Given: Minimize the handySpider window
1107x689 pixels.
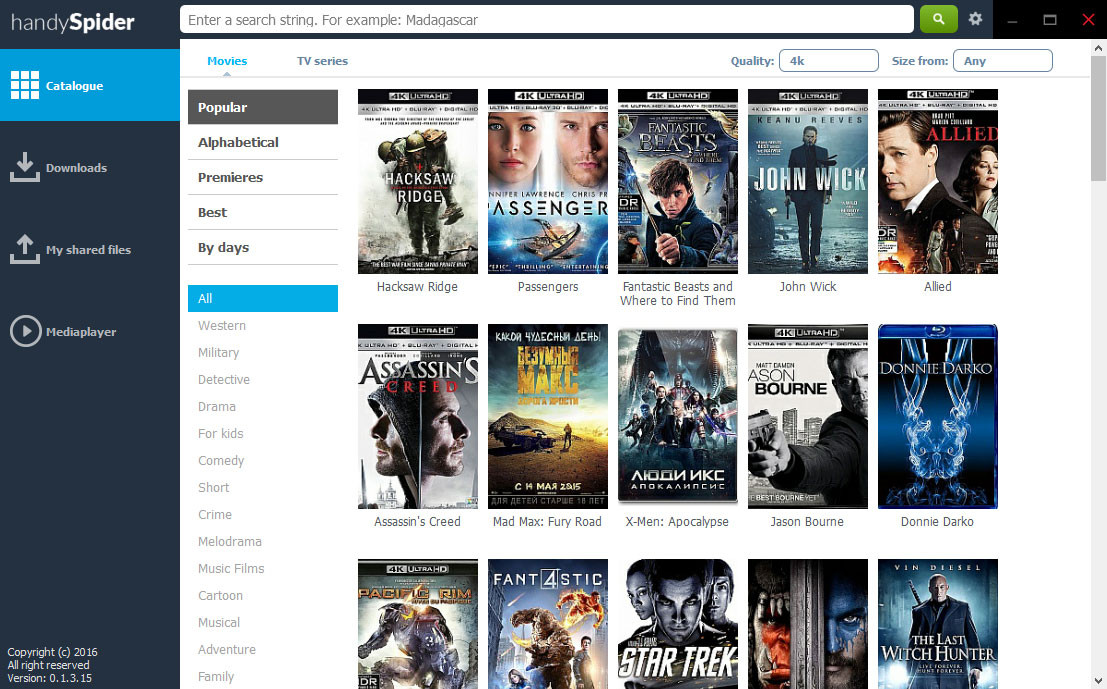Looking at the screenshot, I should (x=1012, y=20).
